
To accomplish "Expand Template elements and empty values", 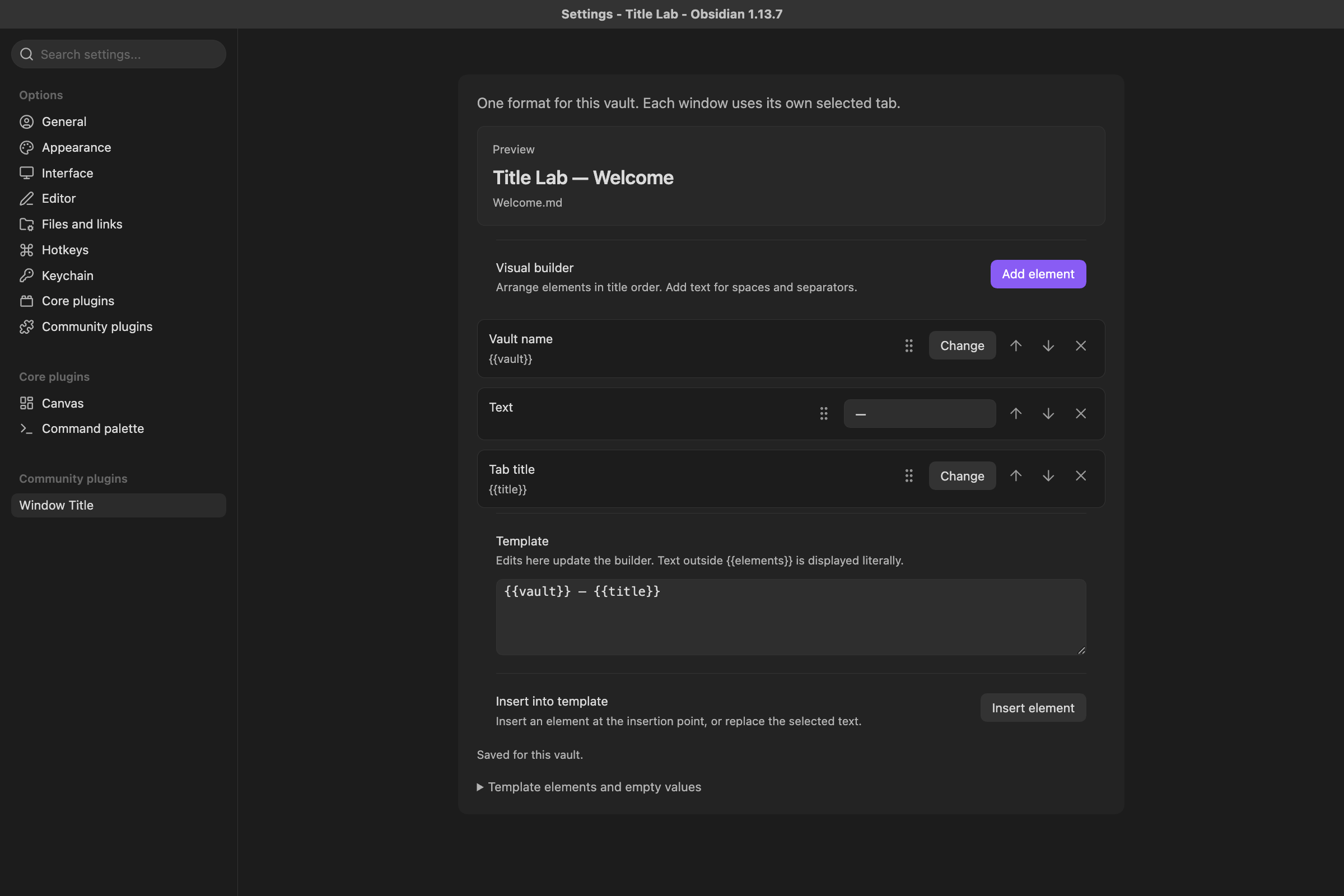I will pos(589,787).
